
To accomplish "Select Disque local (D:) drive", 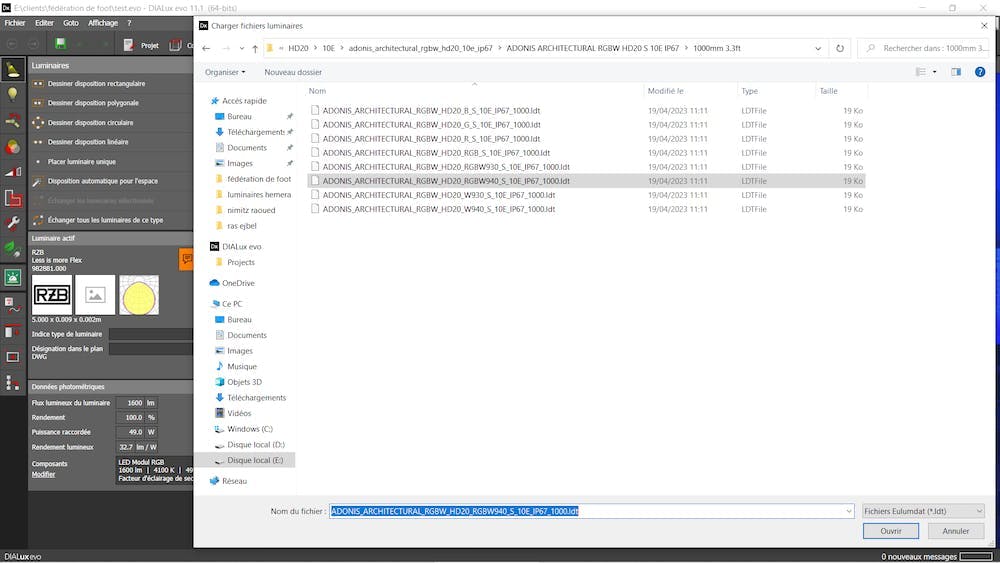I will click(250, 444).
